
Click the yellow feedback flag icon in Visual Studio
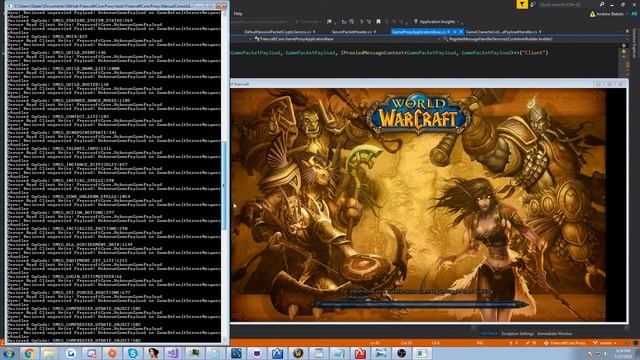click(x=522, y=4)
